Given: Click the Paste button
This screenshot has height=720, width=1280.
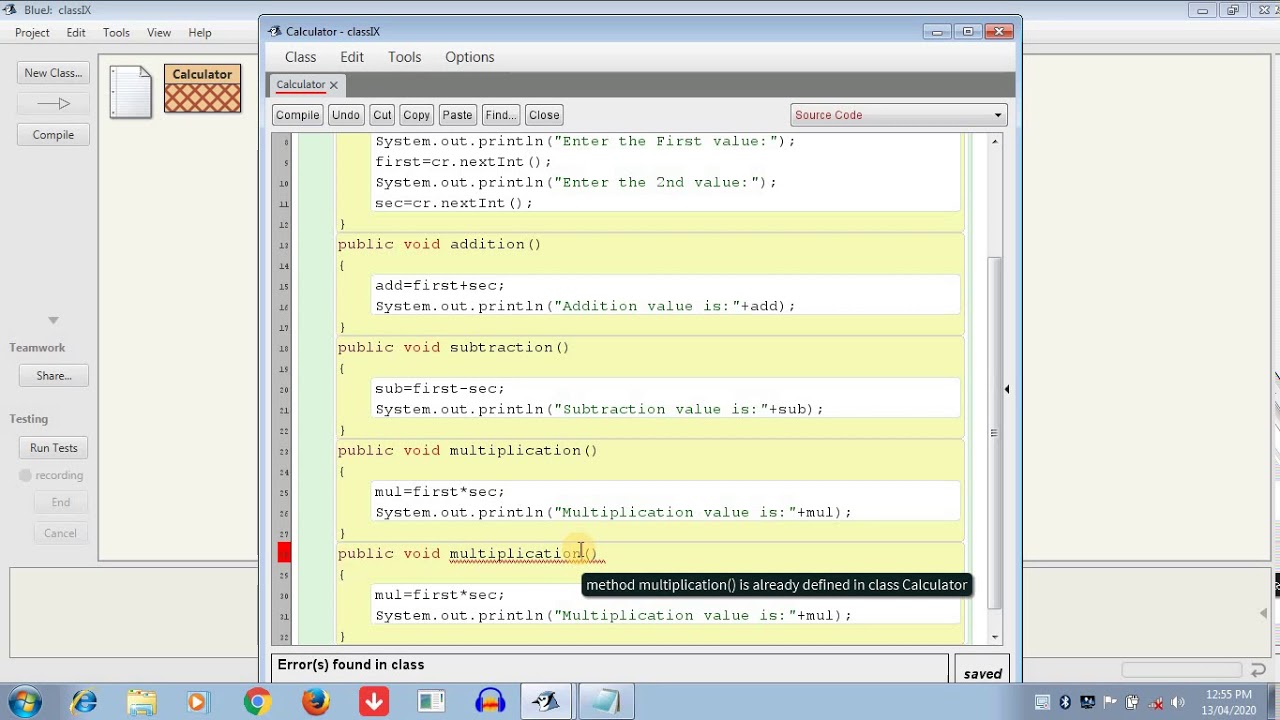Looking at the screenshot, I should pos(457,115).
